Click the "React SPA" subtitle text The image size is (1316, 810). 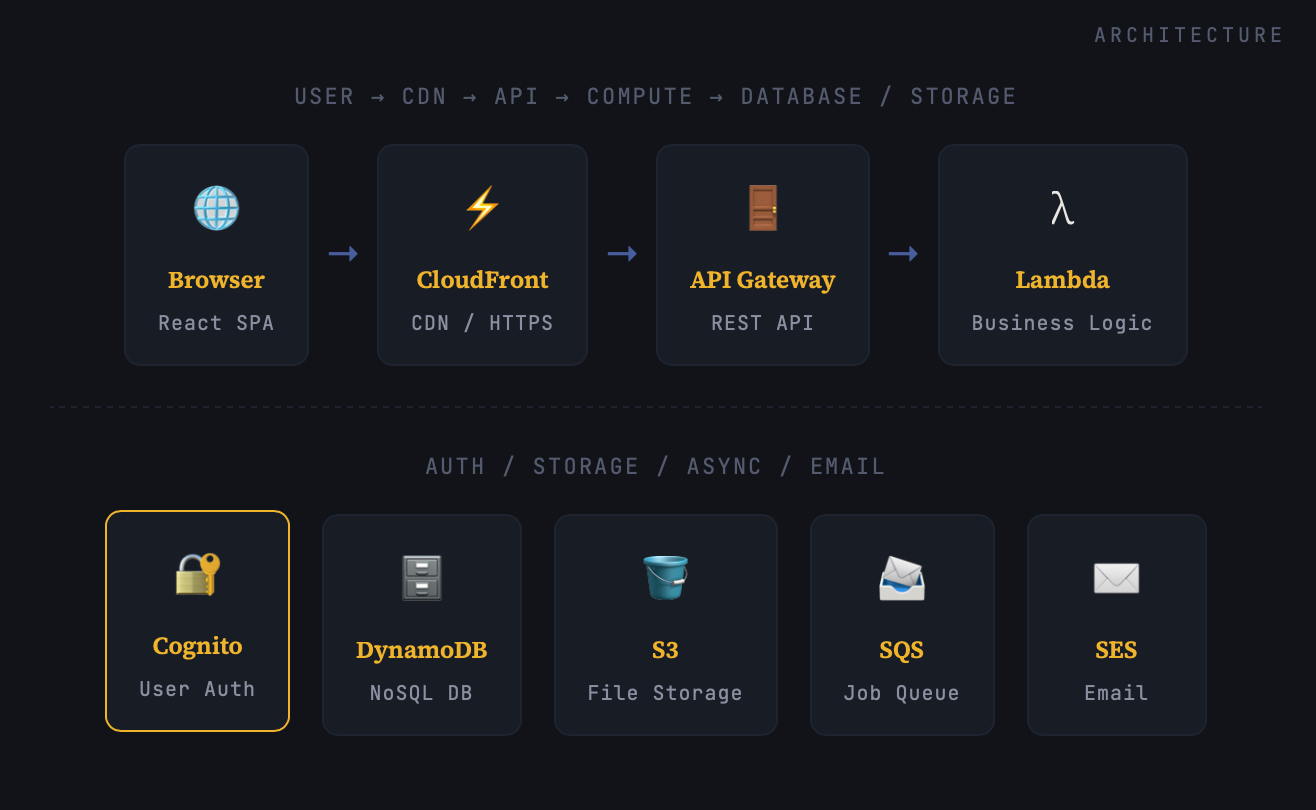pos(216,323)
